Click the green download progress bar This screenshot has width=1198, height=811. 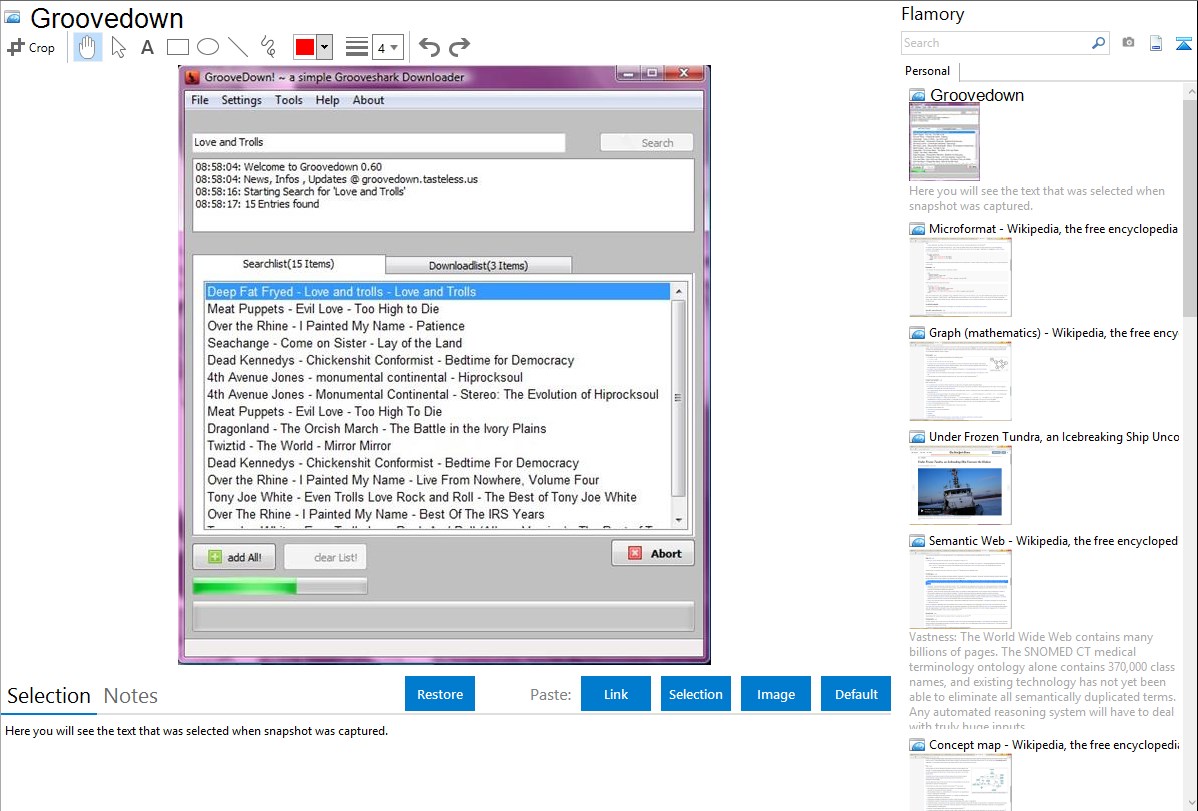click(280, 586)
